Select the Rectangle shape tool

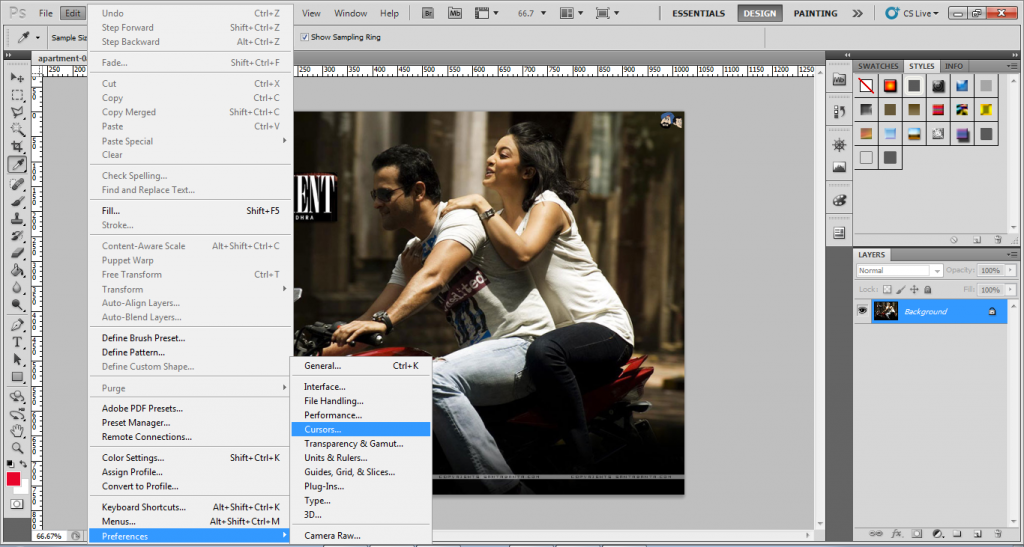point(18,377)
